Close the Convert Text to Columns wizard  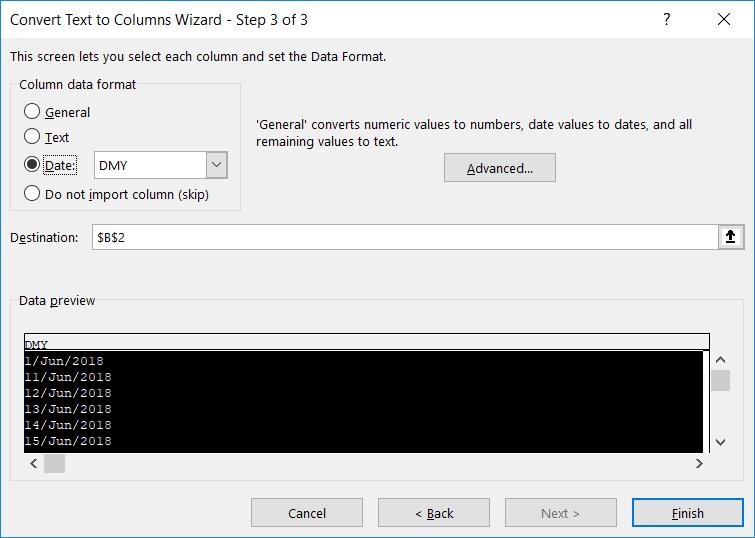(x=723, y=20)
